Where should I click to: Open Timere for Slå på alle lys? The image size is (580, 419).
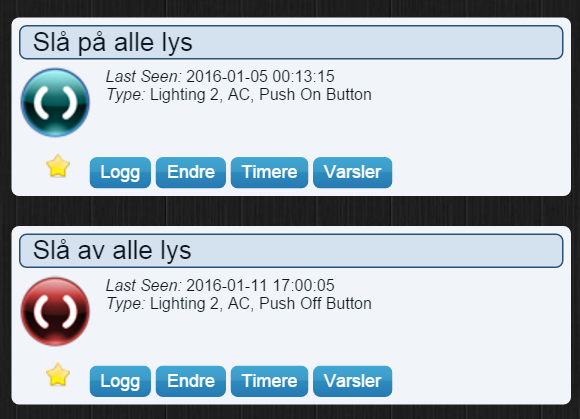pos(269,172)
